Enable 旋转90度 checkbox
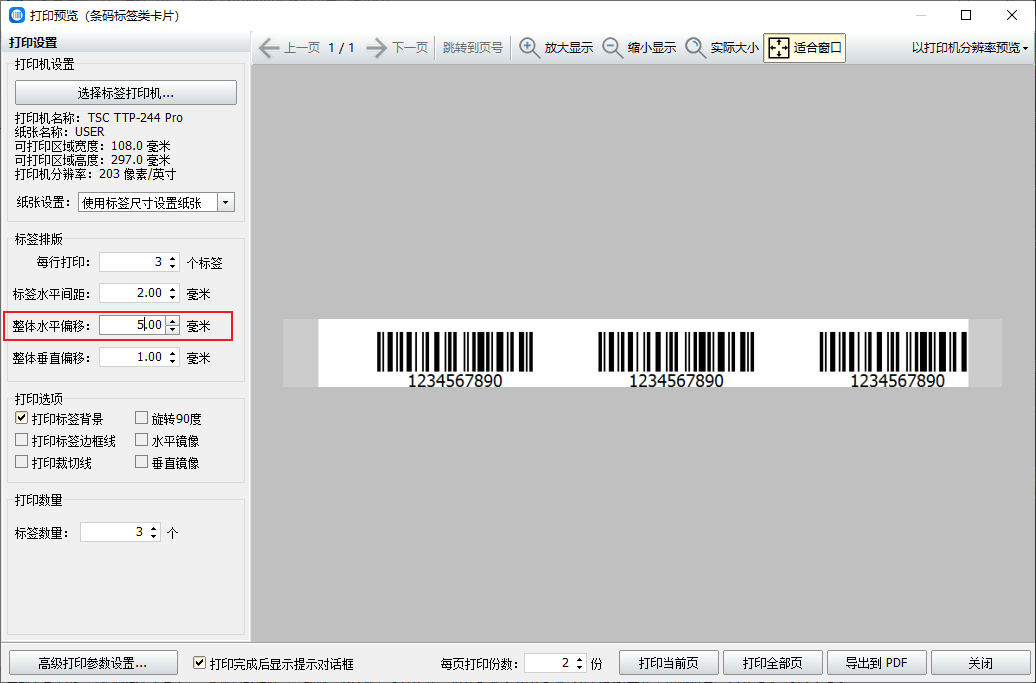The height and width of the screenshot is (683, 1036). click(141, 418)
